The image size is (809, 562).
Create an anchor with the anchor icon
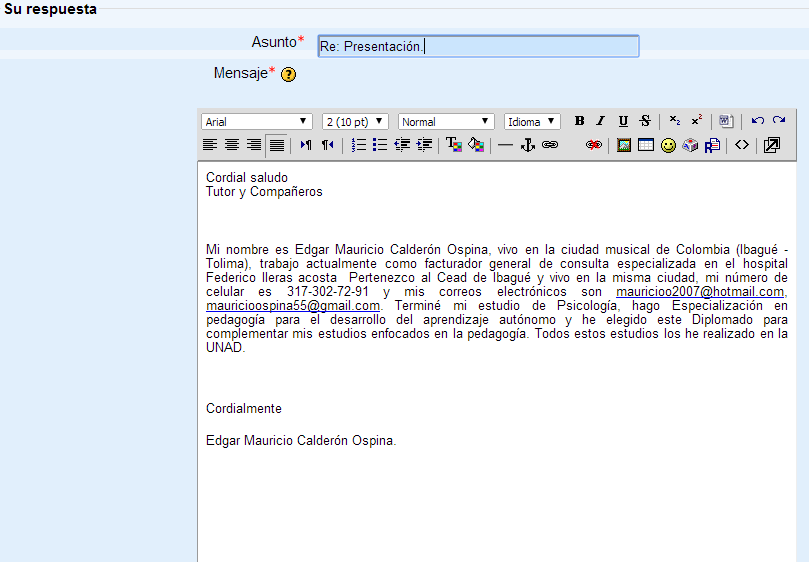[529, 145]
